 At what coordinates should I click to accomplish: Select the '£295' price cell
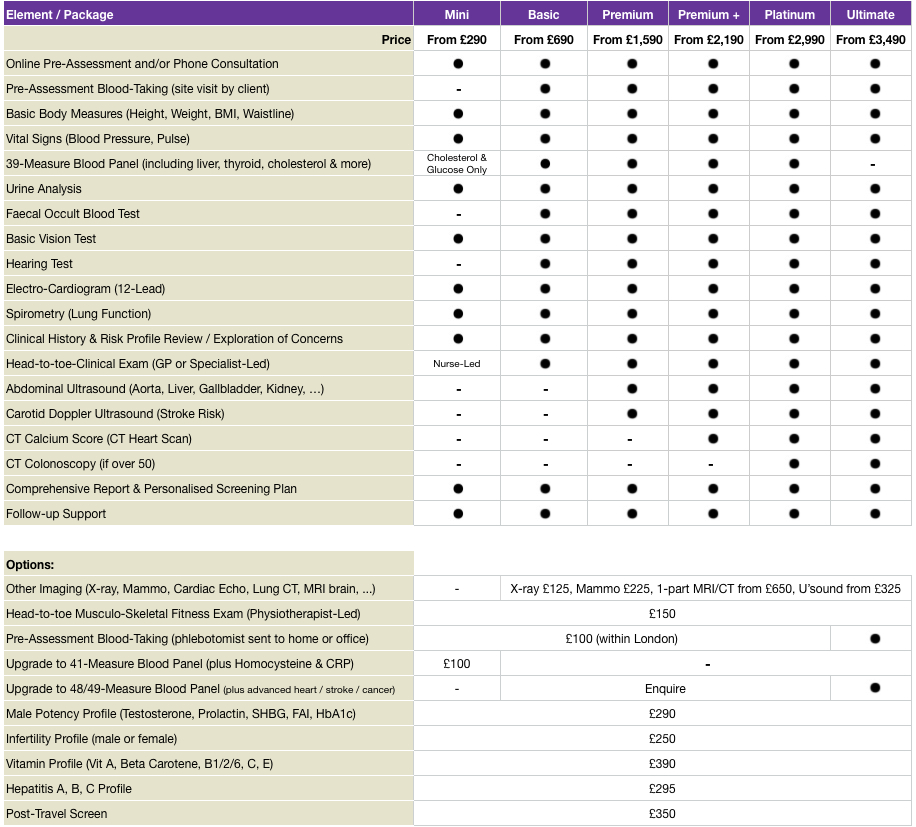[662, 789]
